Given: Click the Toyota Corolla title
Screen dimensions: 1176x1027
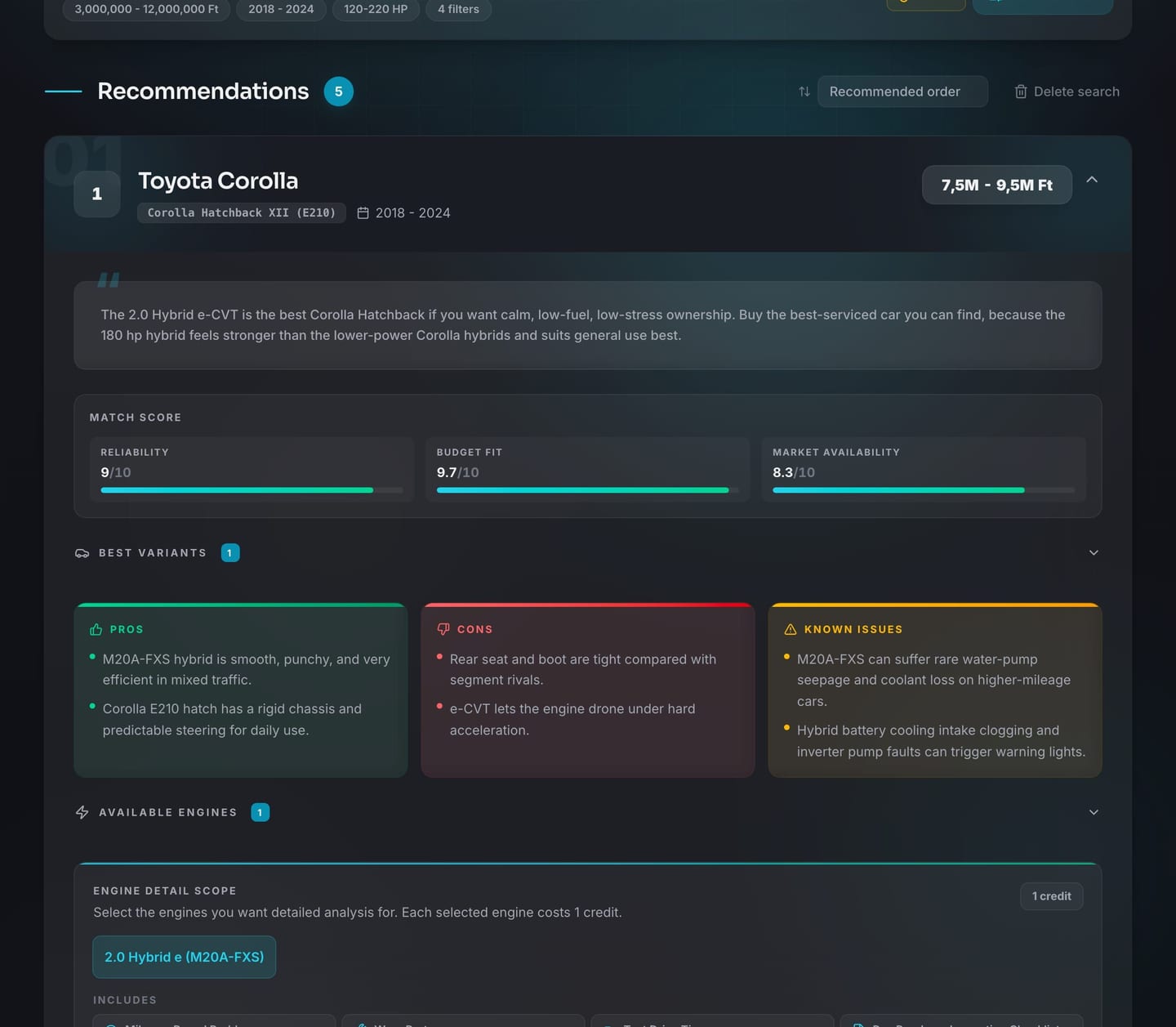Looking at the screenshot, I should tap(218, 181).
